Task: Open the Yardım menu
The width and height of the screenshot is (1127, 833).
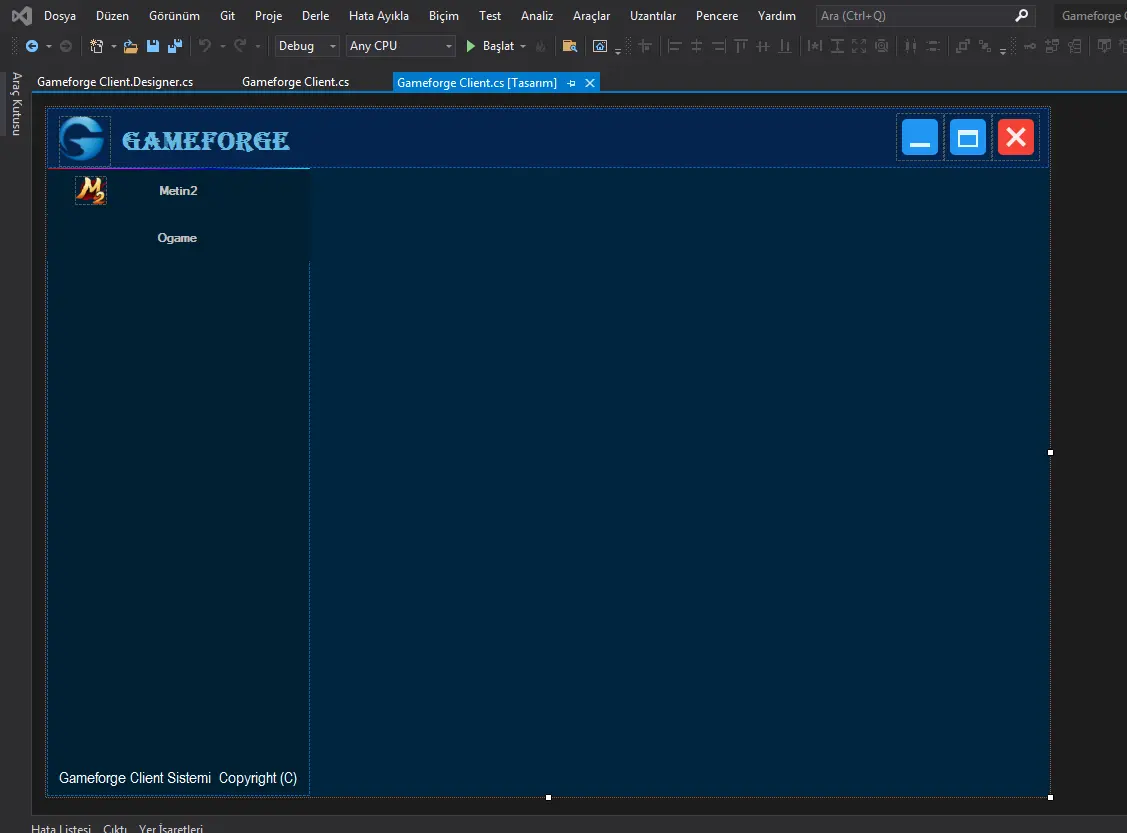Action: coord(776,16)
